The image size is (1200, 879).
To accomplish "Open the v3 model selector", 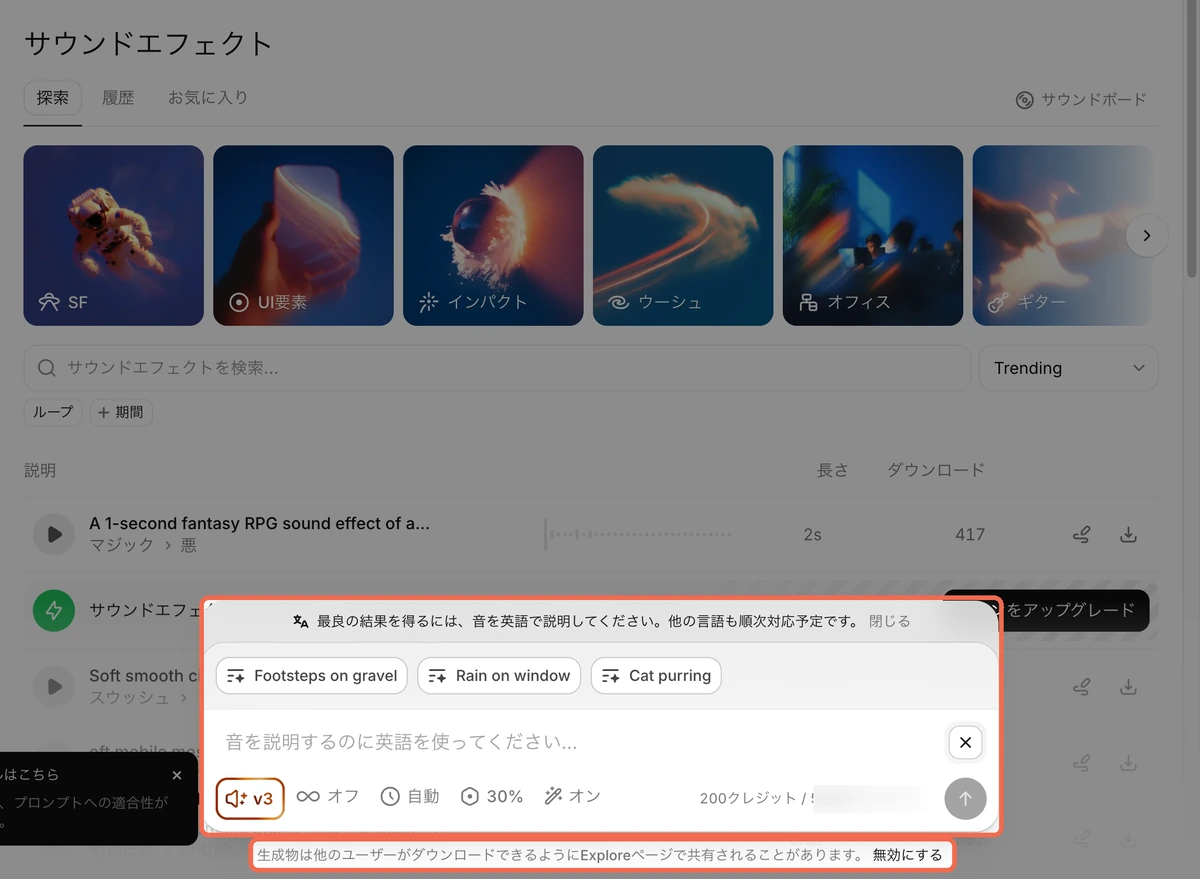I will tap(250, 798).
